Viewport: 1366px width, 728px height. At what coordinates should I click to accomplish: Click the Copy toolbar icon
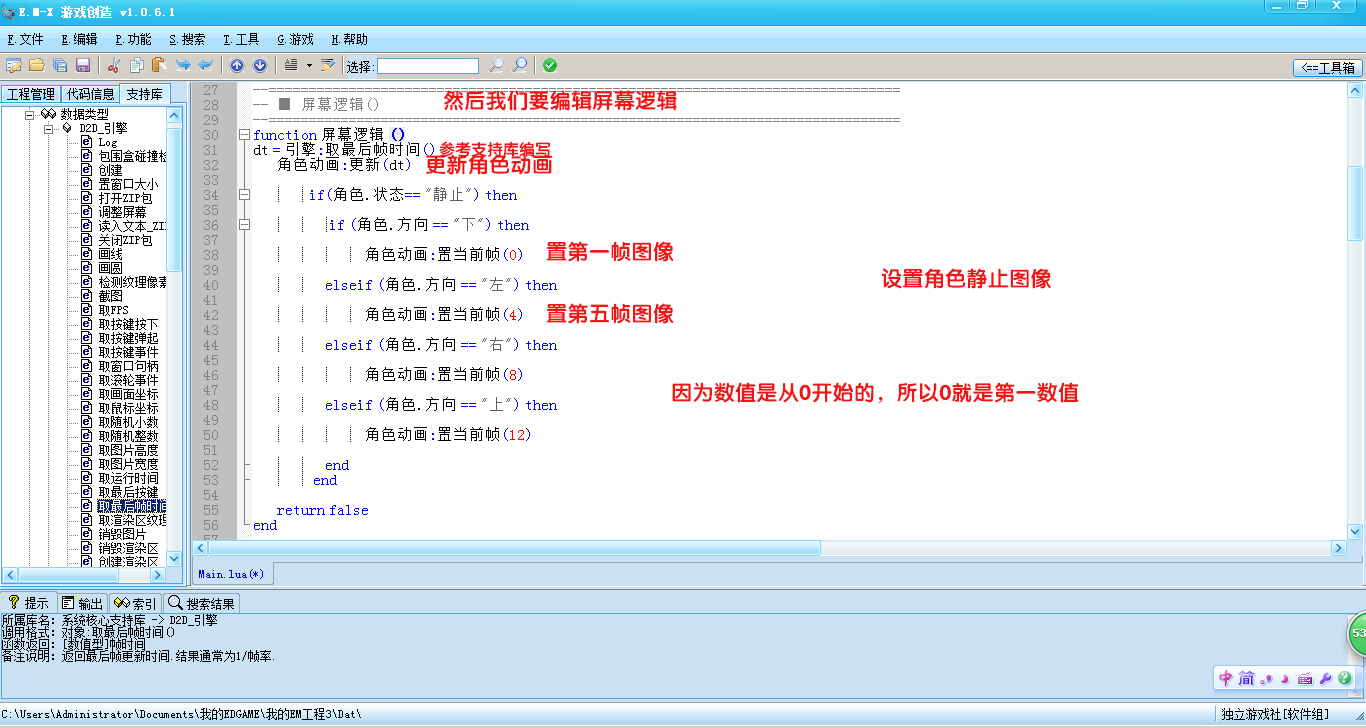(137, 66)
